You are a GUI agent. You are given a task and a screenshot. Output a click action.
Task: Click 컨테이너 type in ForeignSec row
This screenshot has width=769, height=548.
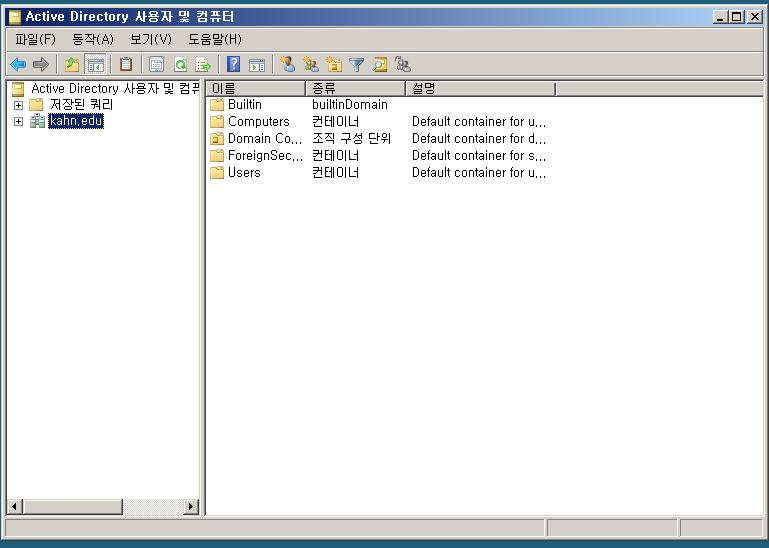[x=335, y=156]
